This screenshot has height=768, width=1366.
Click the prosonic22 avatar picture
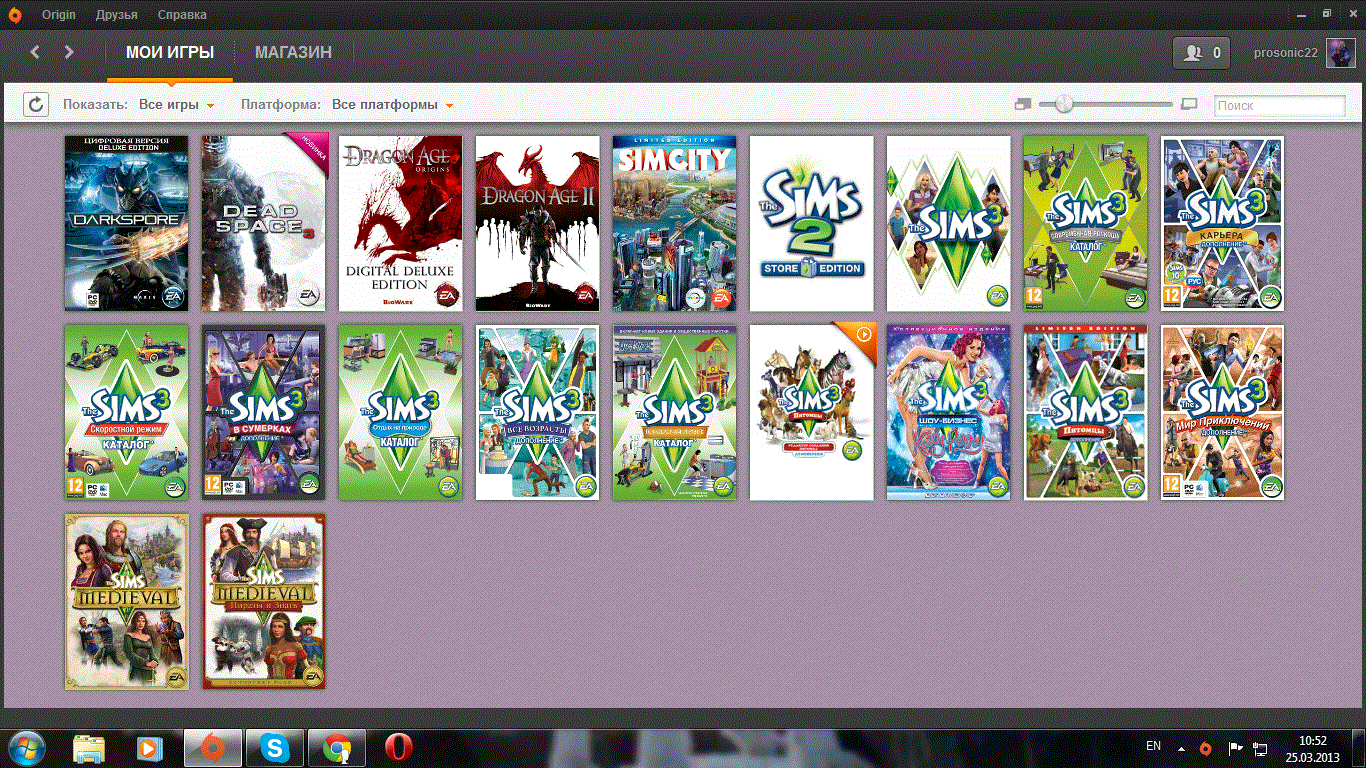pos(1340,53)
